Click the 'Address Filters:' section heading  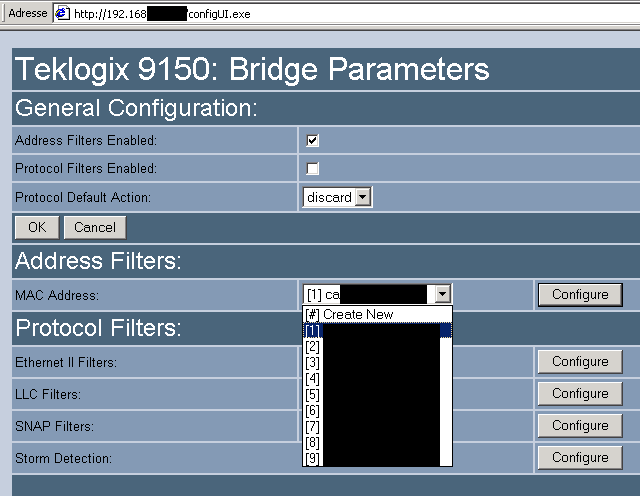click(98, 260)
